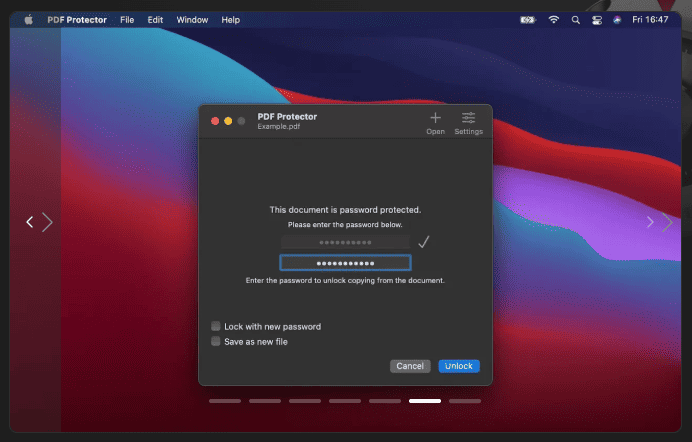
Task: Jump to the third slide indicator
Action: (305, 401)
